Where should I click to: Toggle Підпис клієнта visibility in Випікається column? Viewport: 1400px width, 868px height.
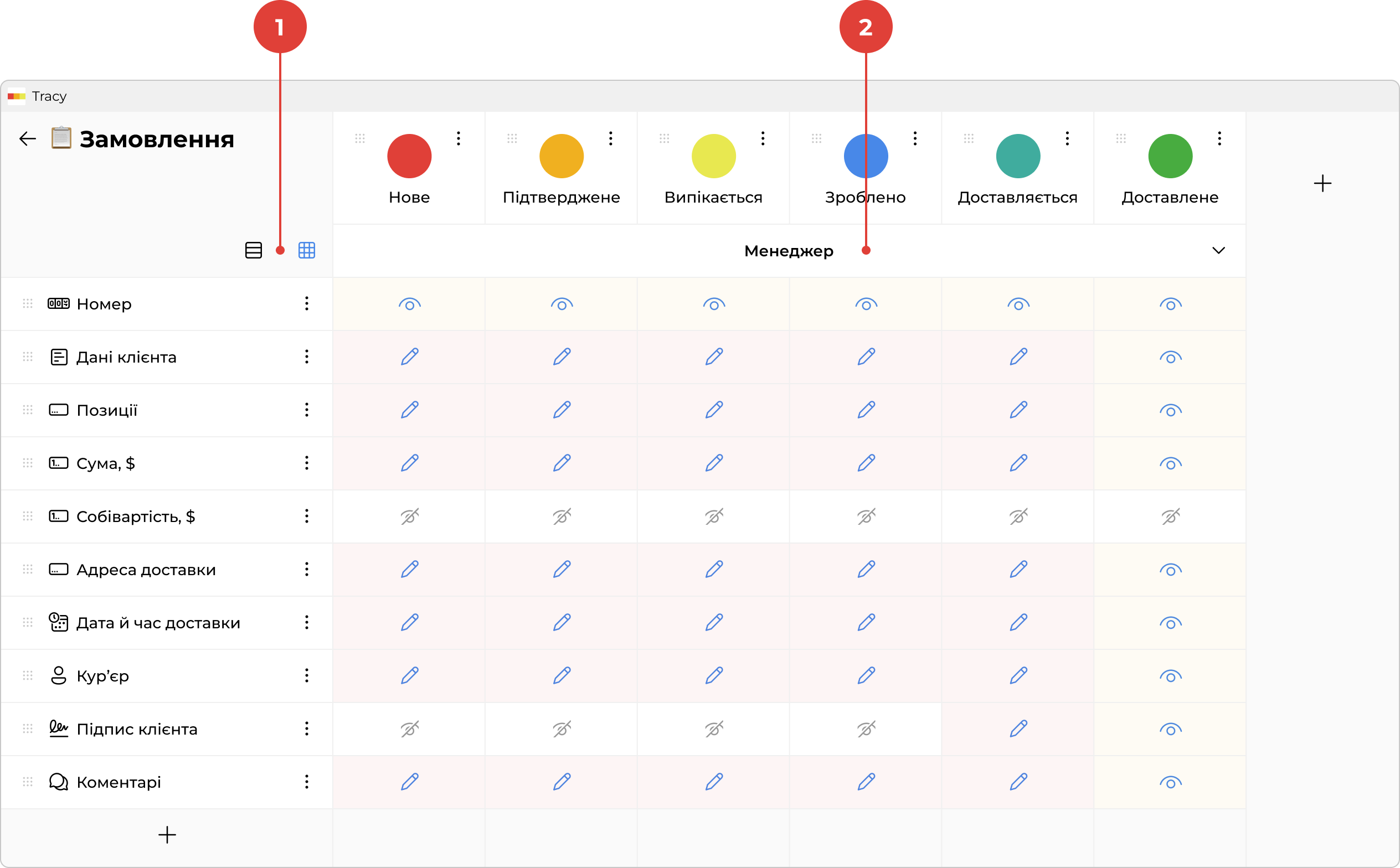pos(714,729)
